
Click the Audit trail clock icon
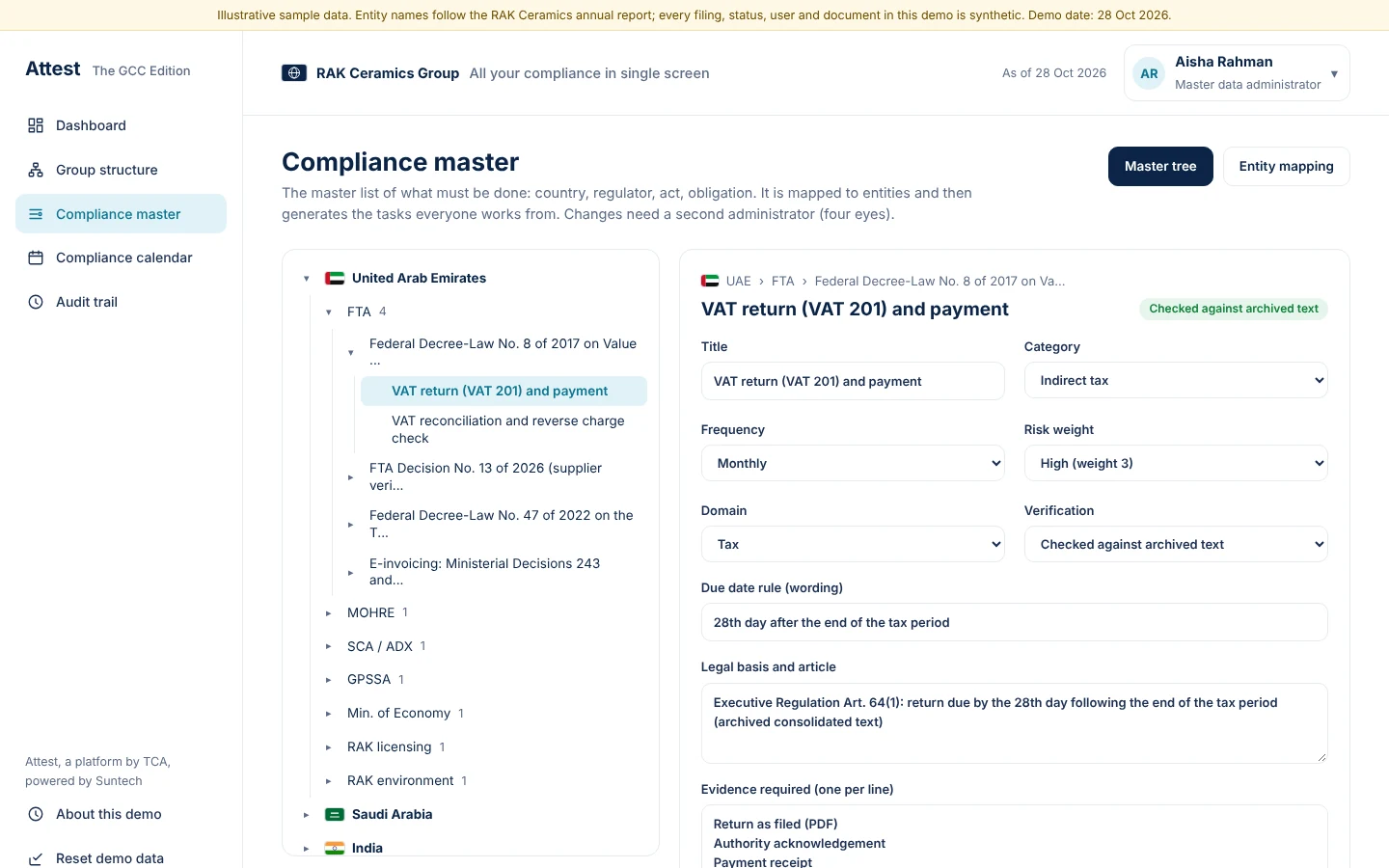(x=36, y=302)
